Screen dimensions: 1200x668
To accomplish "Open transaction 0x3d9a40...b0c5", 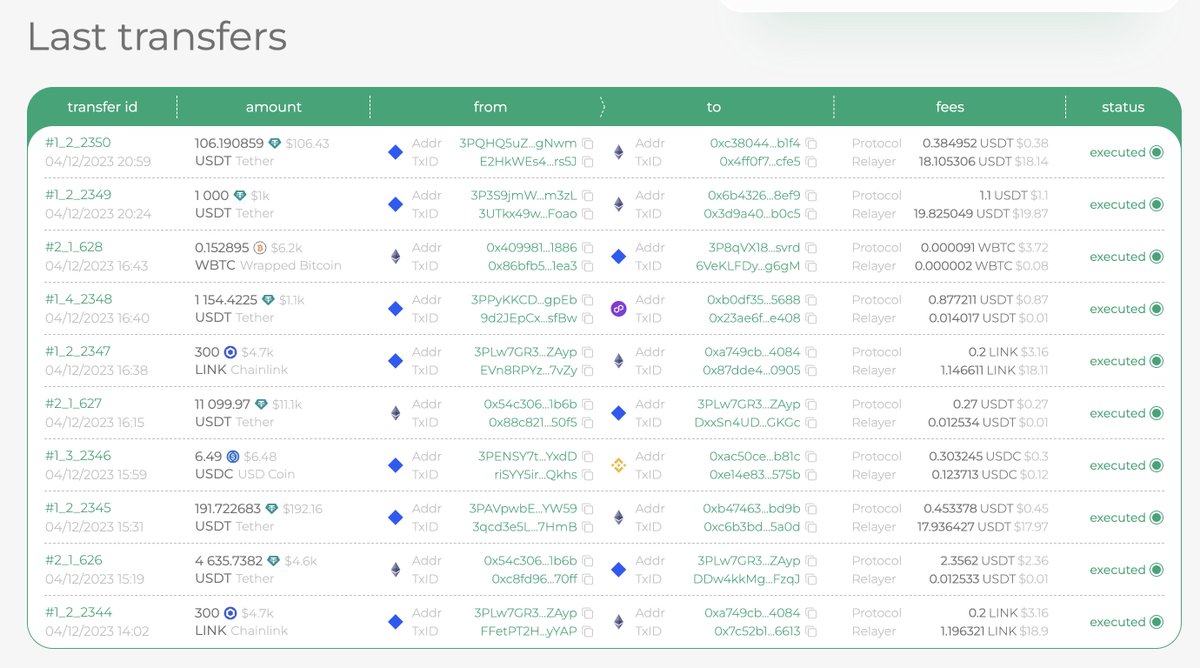I will point(753,214).
